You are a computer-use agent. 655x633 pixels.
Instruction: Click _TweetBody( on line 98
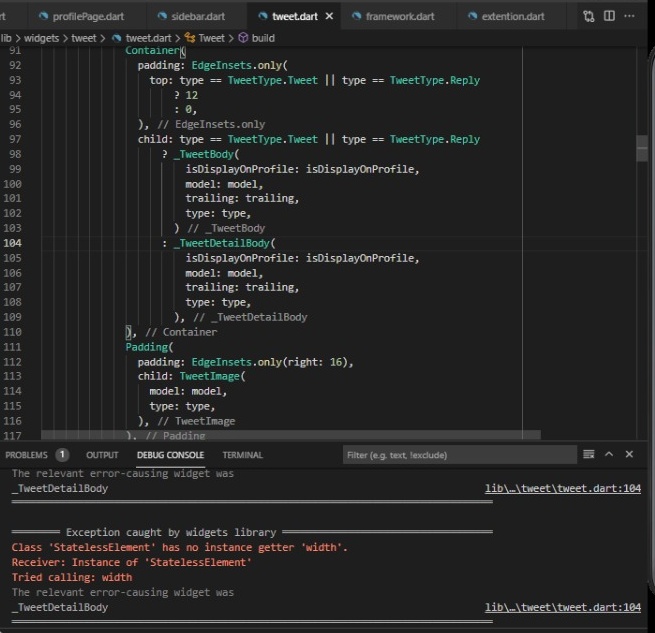tap(206, 154)
